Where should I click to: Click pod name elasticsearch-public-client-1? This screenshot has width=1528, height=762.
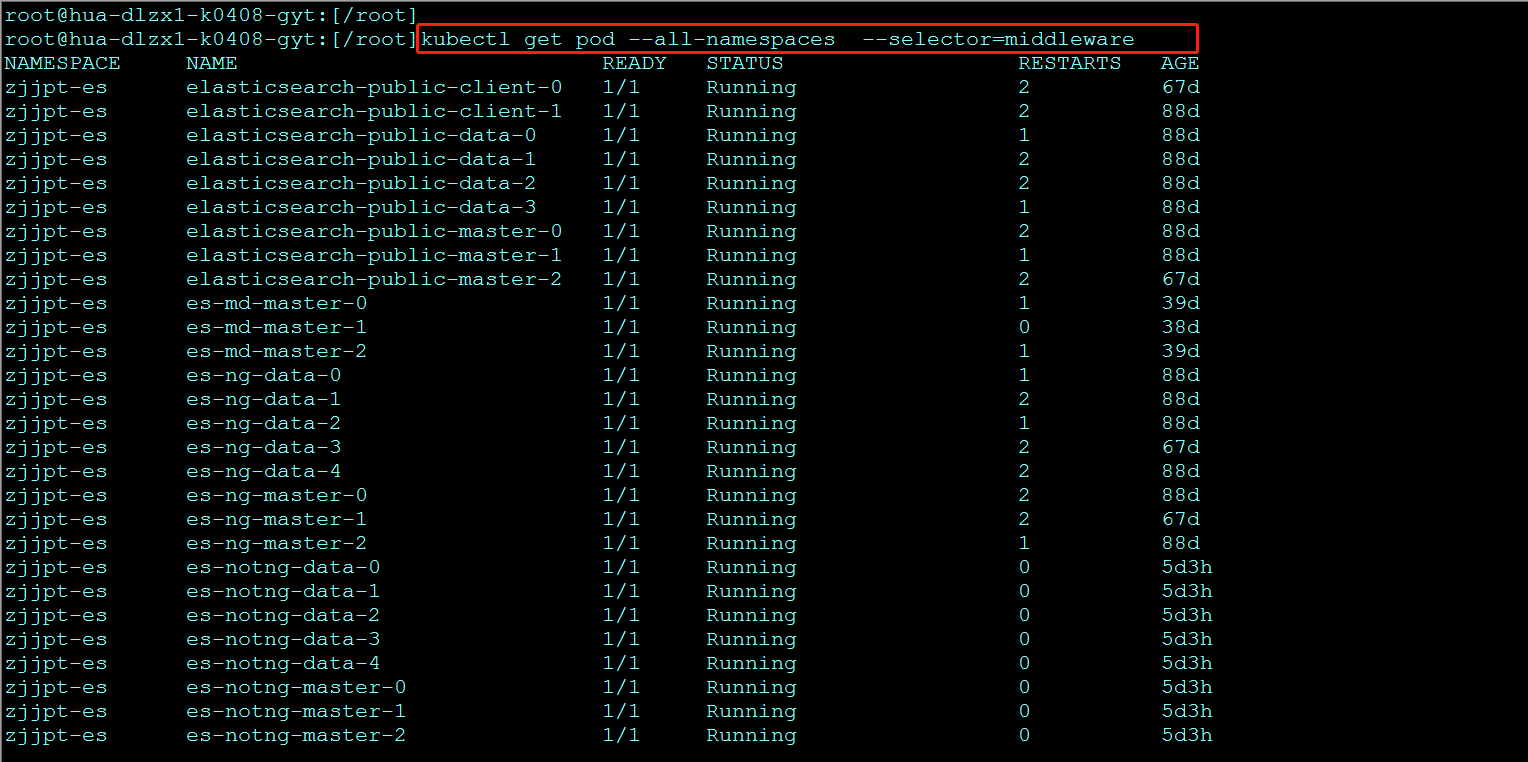tap(374, 111)
